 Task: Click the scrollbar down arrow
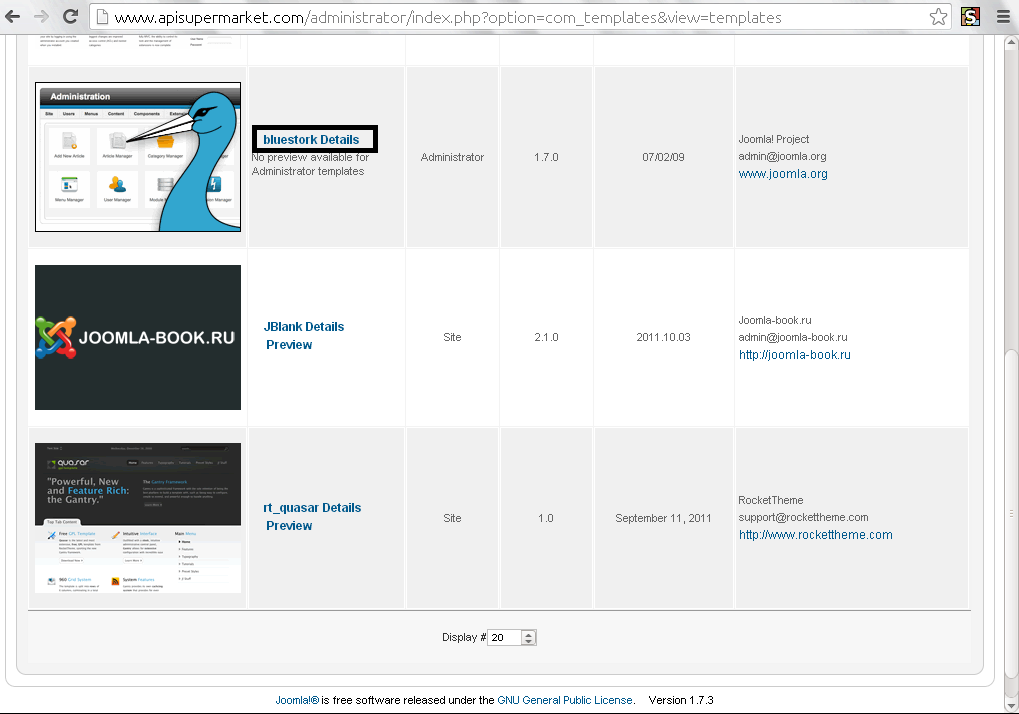(1011, 705)
